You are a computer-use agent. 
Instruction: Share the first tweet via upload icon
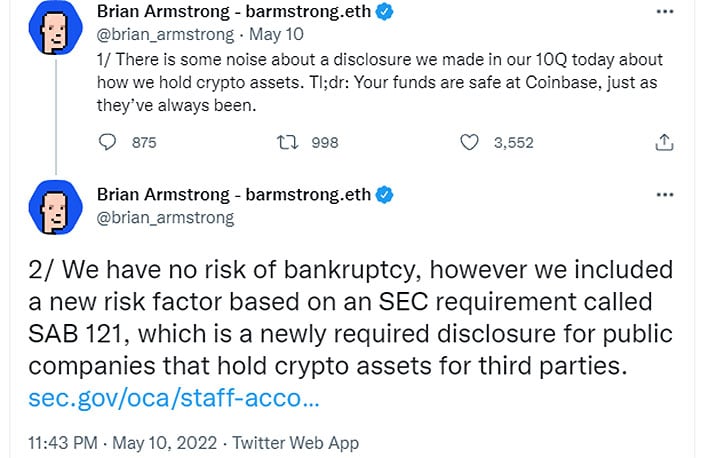pyautogui.click(x=664, y=142)
